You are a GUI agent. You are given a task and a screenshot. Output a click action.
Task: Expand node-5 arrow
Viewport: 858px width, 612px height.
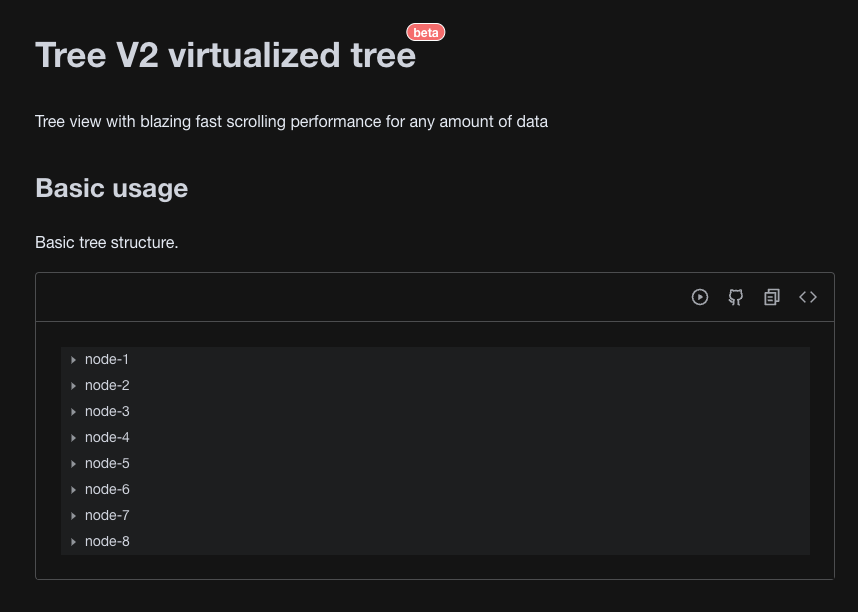tap(73, 464)
